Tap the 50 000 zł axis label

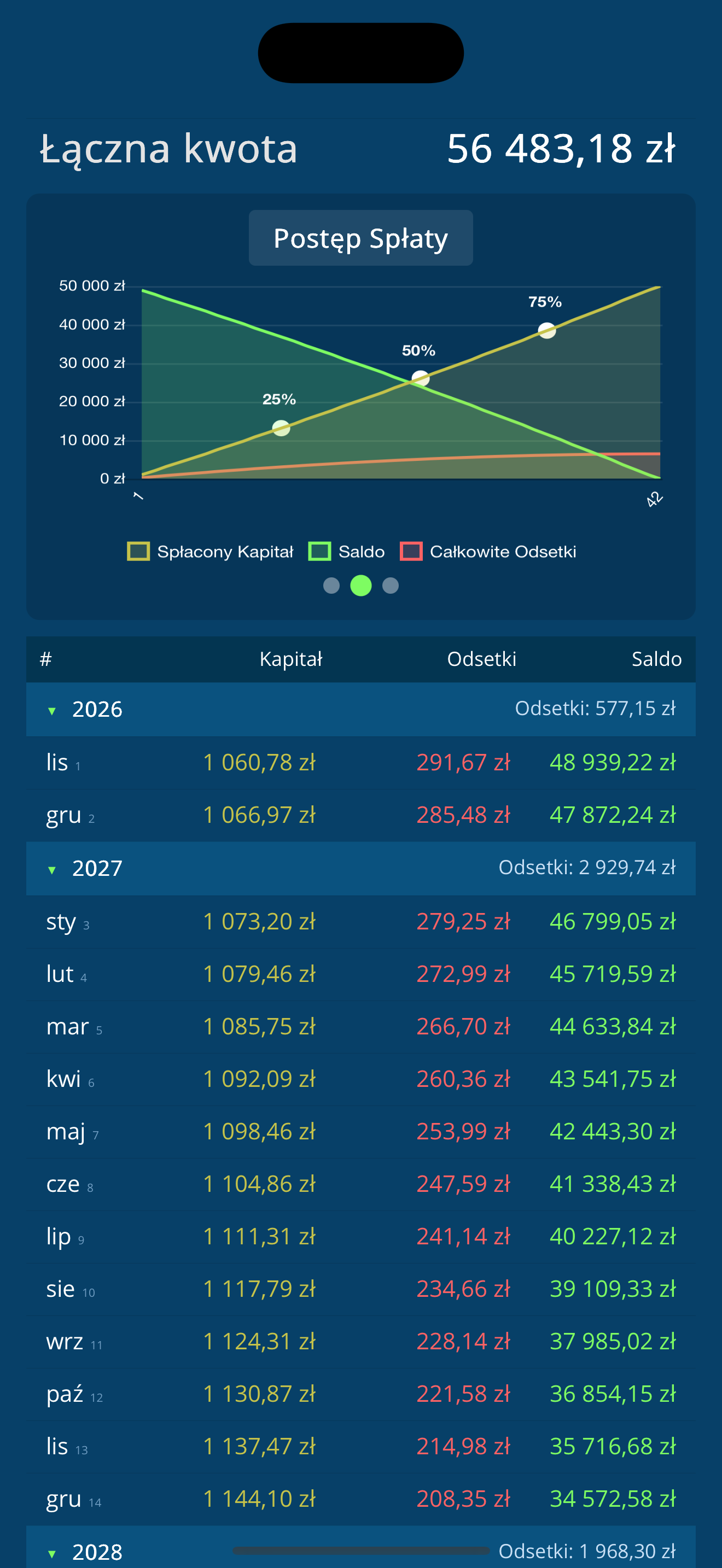tap(92, 286)
